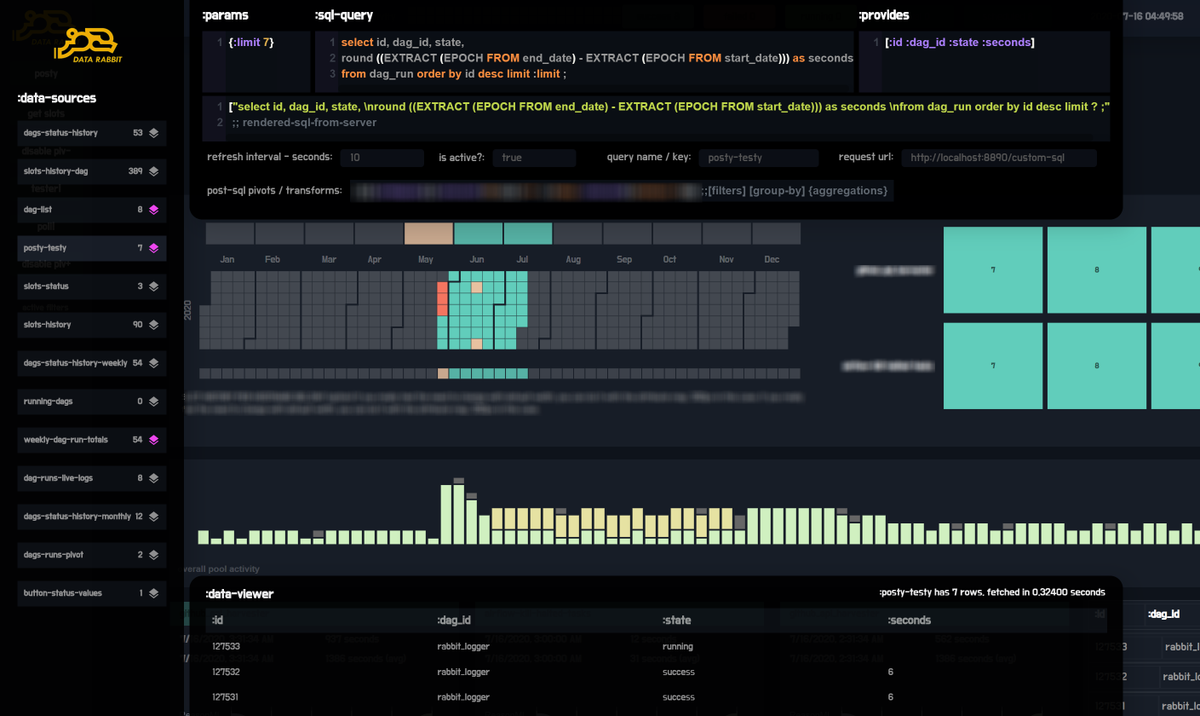Click the :dag_id column header in data-viewer

pyautogui.click(x=455, y=620)
